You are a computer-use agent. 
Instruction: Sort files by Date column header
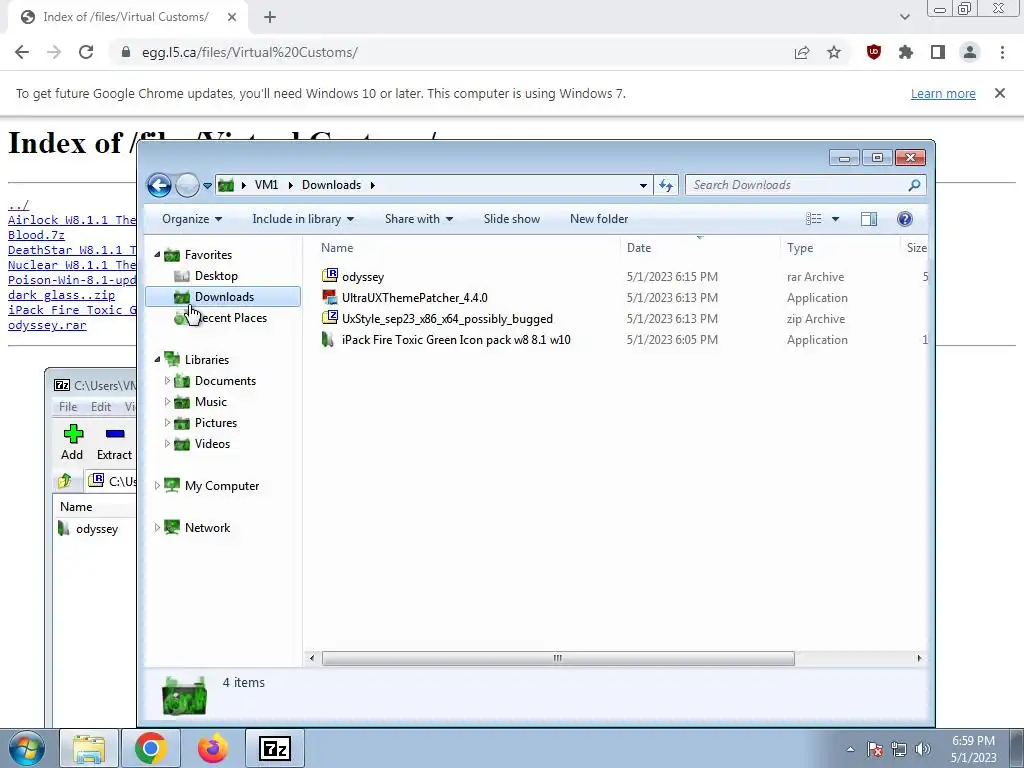pyautogui.click(x=639, y=248)
